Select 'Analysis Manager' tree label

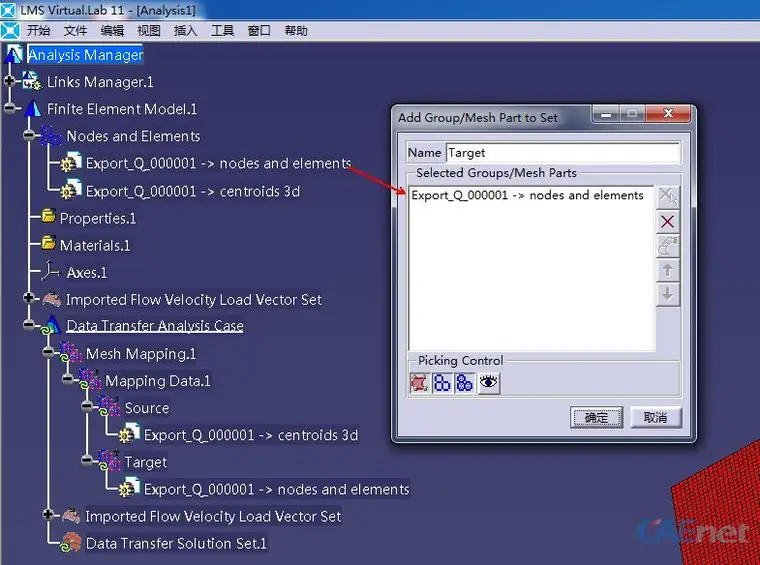(85, 55)
